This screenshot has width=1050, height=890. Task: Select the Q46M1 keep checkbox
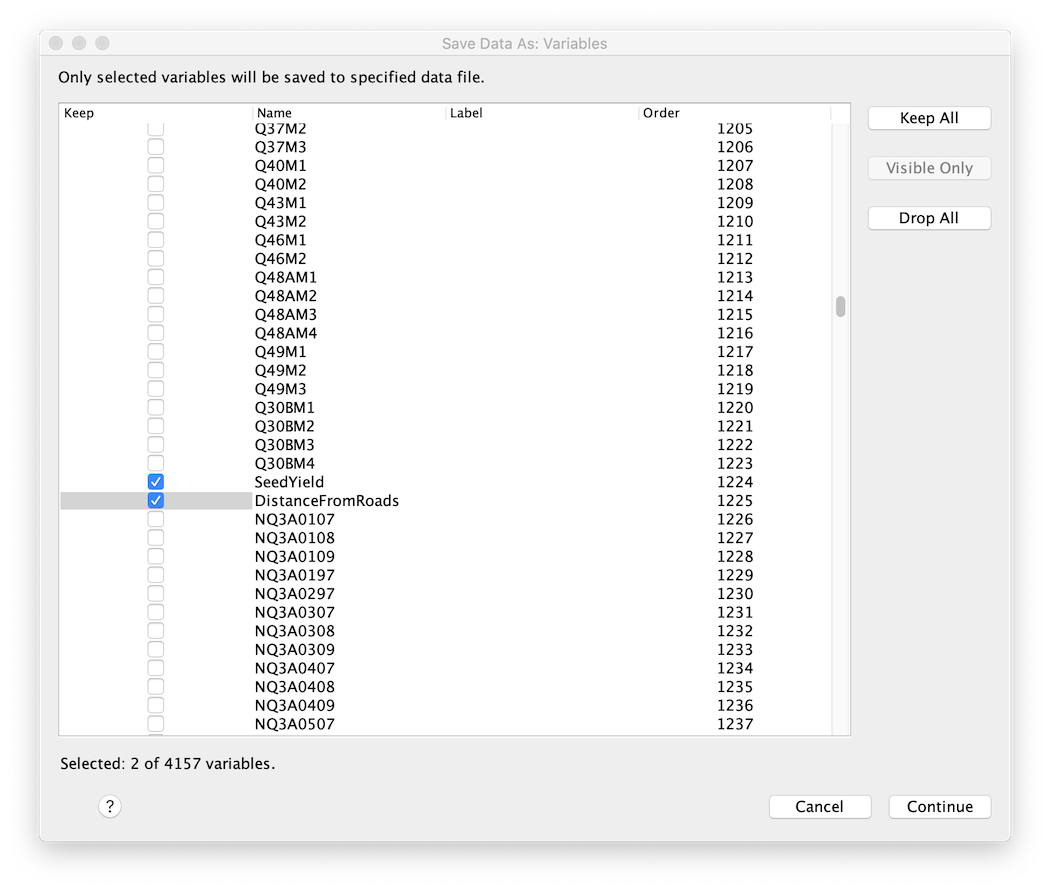155,240
